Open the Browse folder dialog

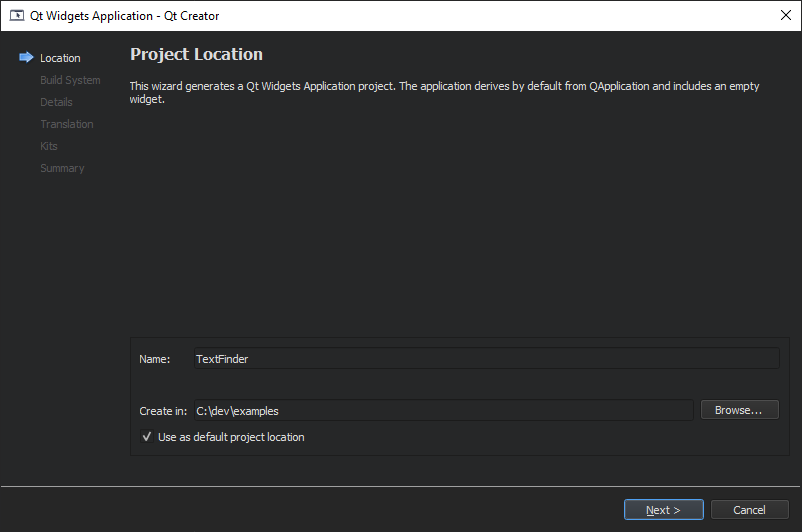tap(740, 410)
